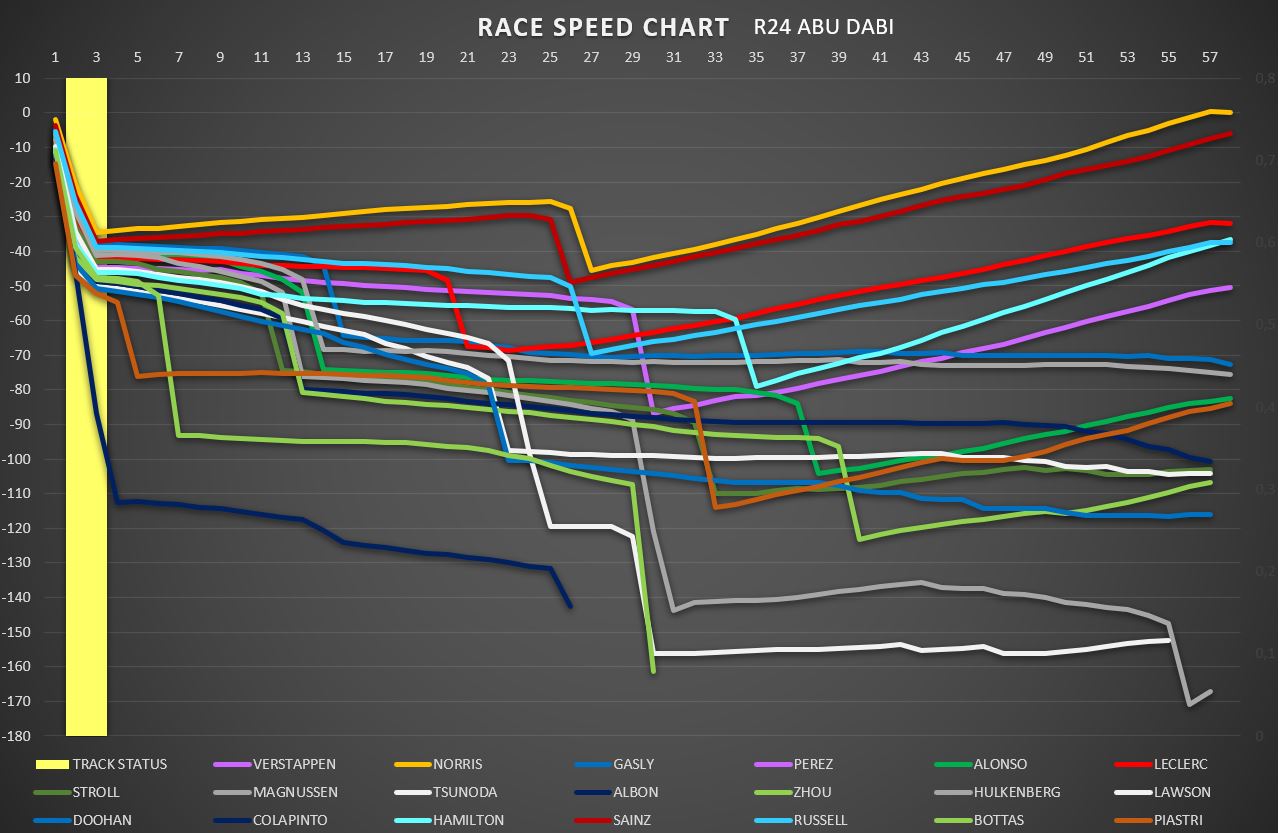
Task: Click the yellow track status band in the plot
Action: (x=86, y=406)
